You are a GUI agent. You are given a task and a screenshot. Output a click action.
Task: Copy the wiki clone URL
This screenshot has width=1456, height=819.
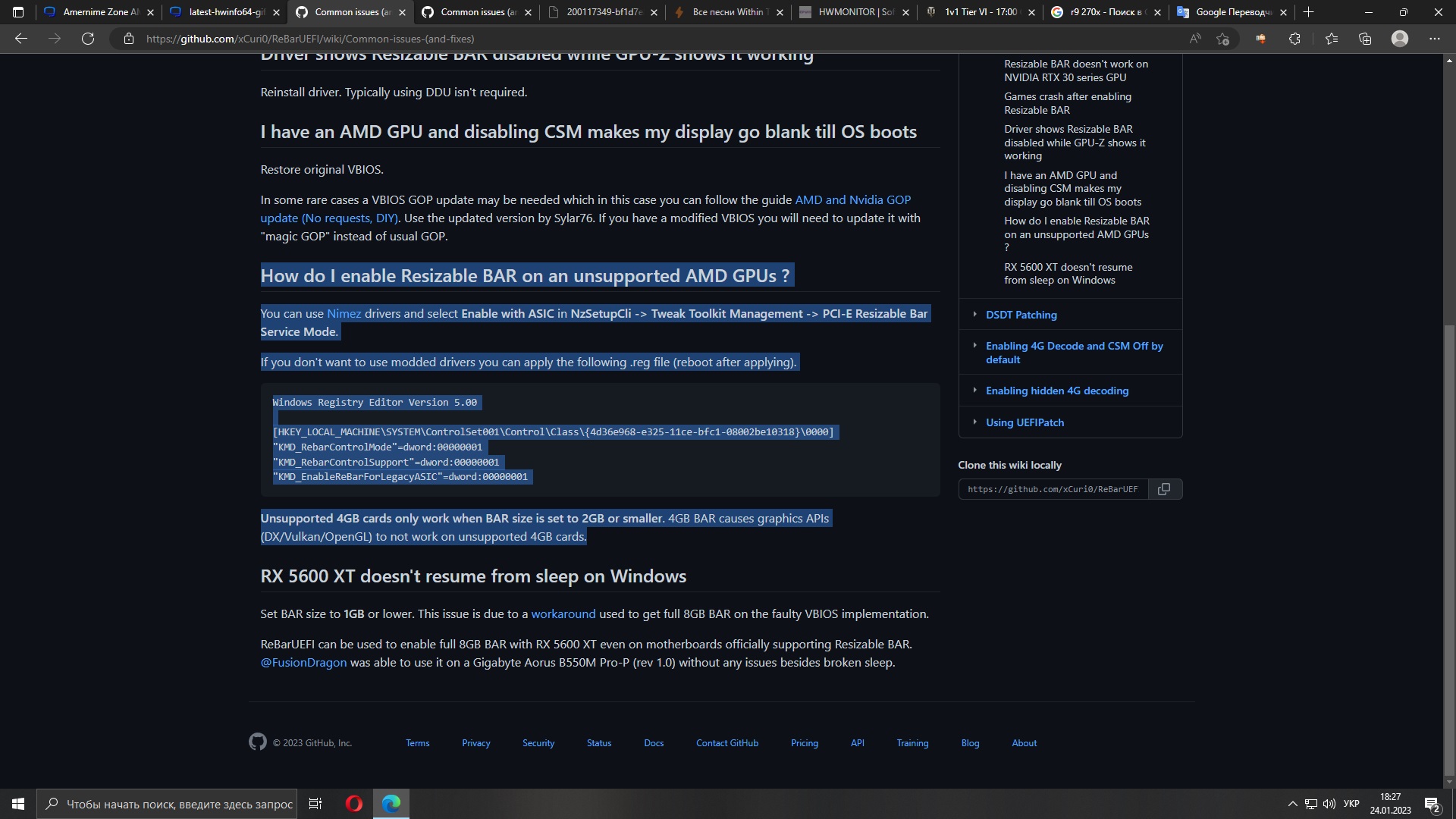click(x=1164, y=489)
